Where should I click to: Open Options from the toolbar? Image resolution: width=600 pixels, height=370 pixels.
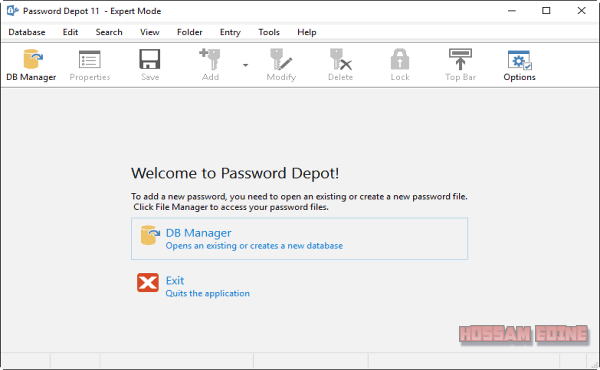click(519, 65)
